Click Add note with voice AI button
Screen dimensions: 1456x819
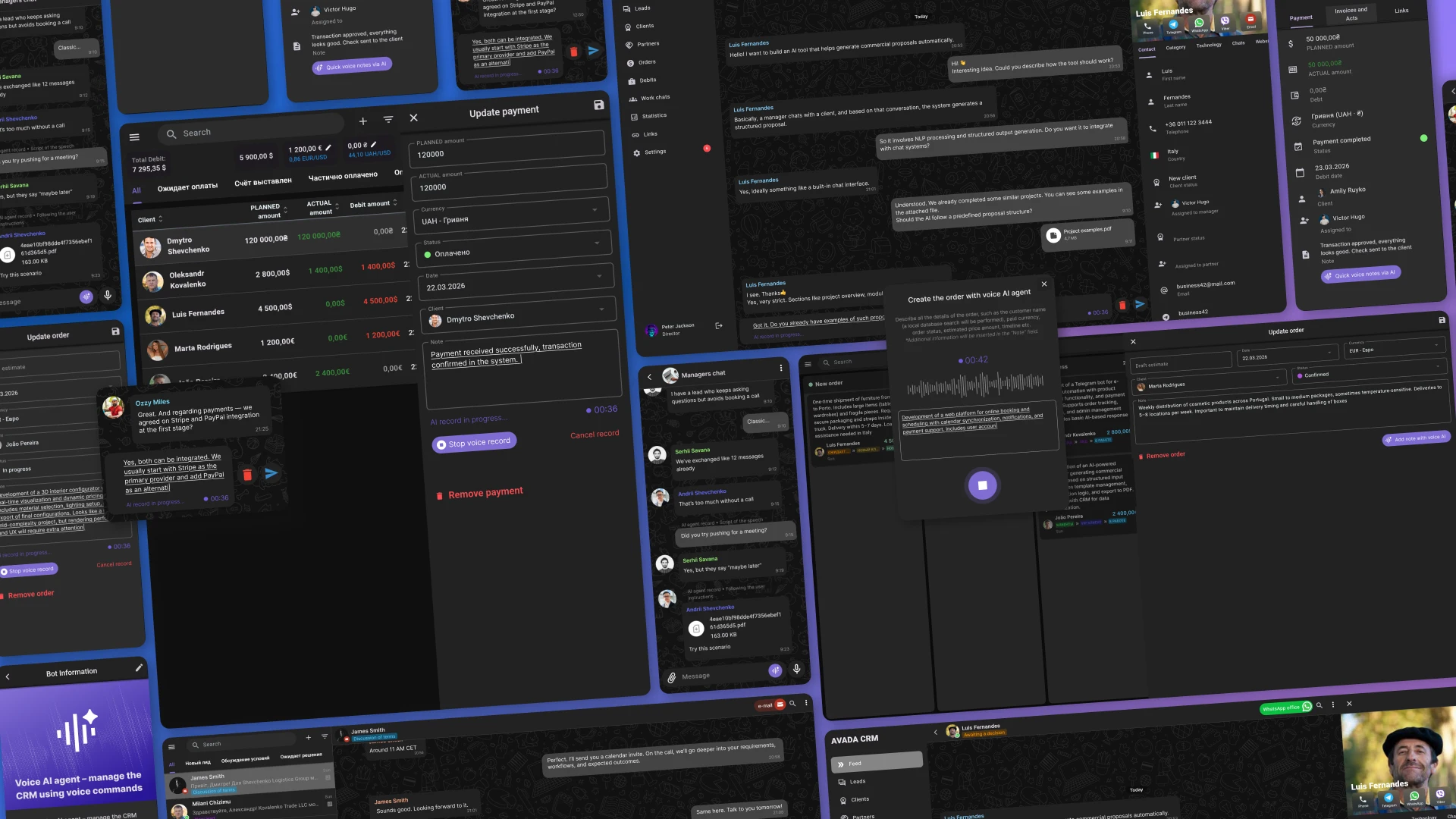pos(1416,438)
